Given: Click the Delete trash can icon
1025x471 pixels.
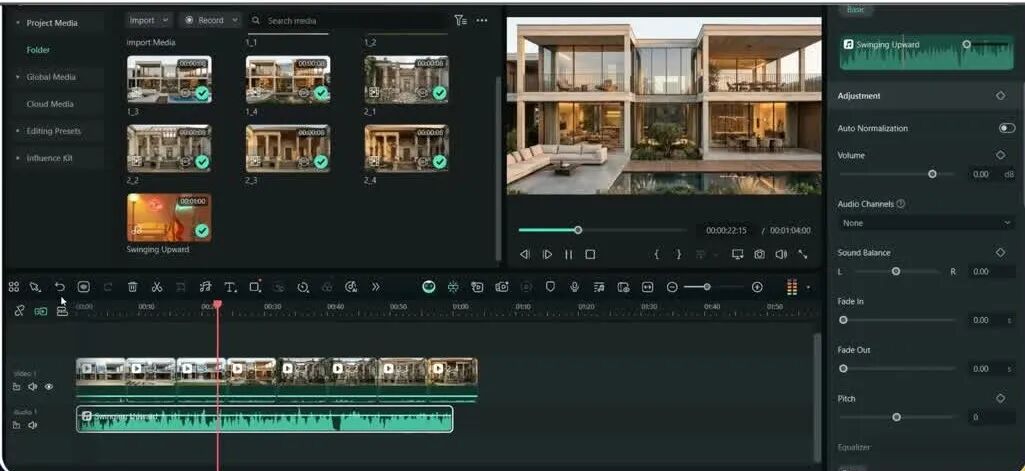Looking at the screenshot, I should (132, 287).
